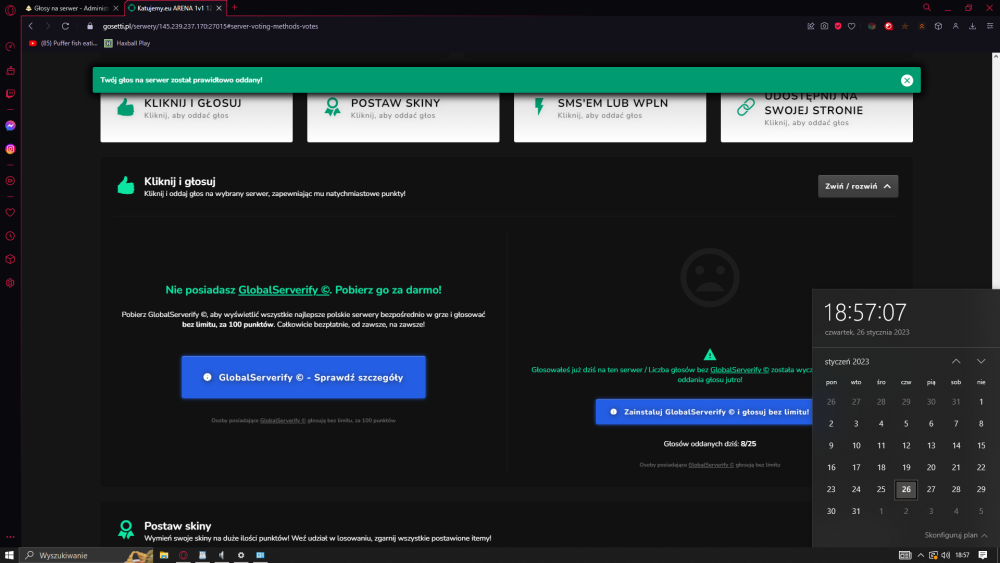1000x563 pixels.
Task: Open Instagram in the sidebar
Action: [10, 149]
